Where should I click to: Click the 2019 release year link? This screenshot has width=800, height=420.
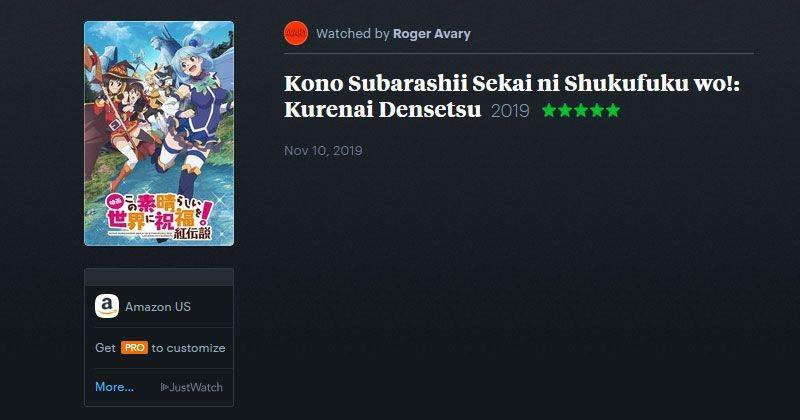tap(510, 111)
